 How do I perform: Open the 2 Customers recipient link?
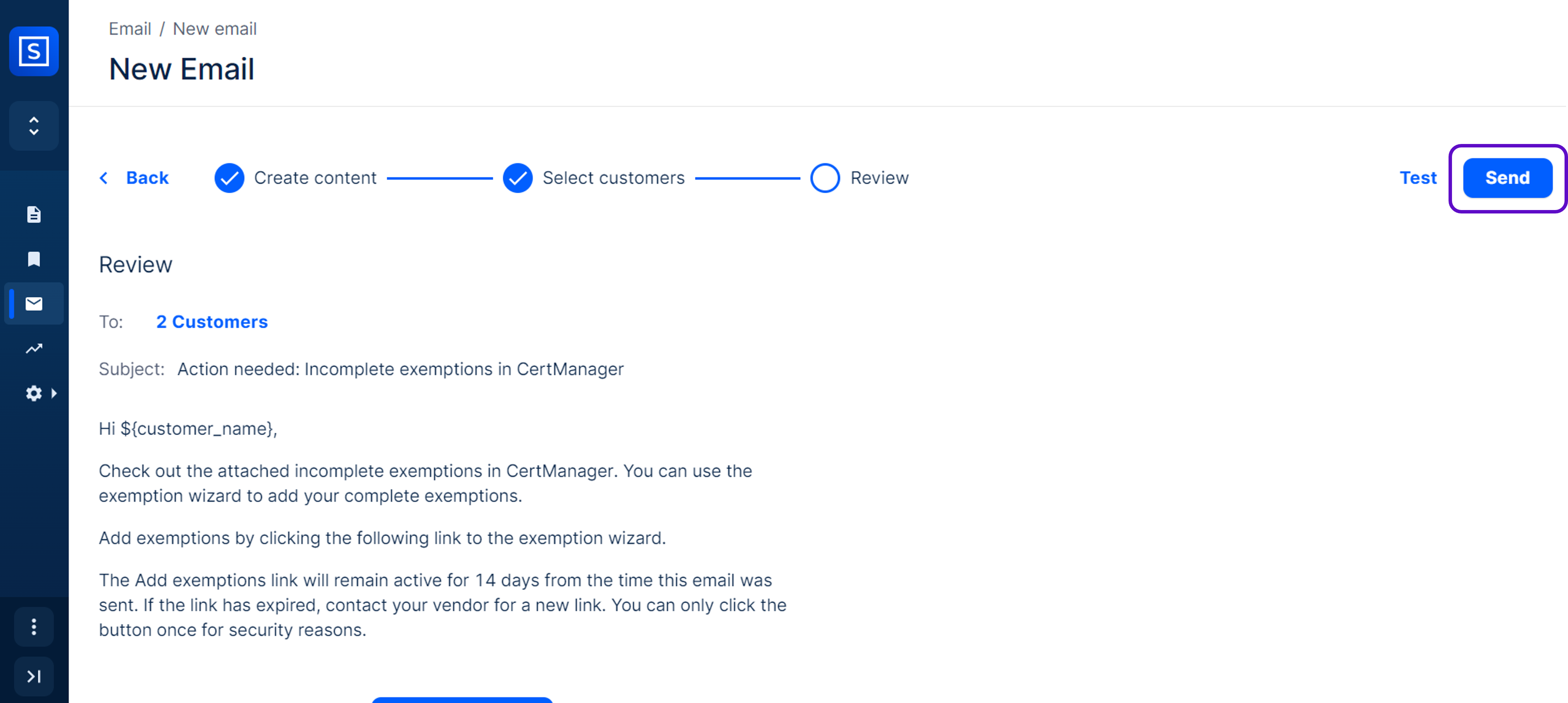coord(211,321)
